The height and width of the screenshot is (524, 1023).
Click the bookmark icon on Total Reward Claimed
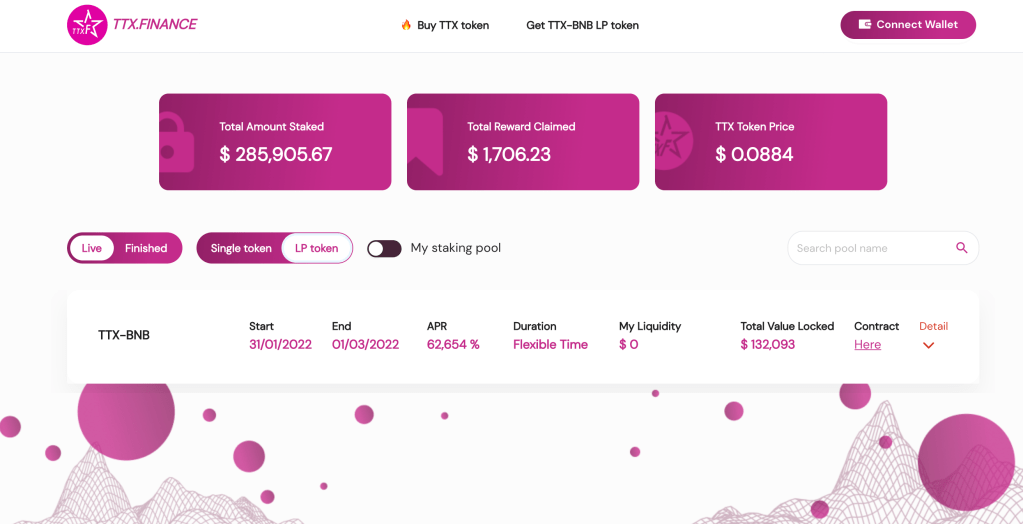click(x=425, y=142)
